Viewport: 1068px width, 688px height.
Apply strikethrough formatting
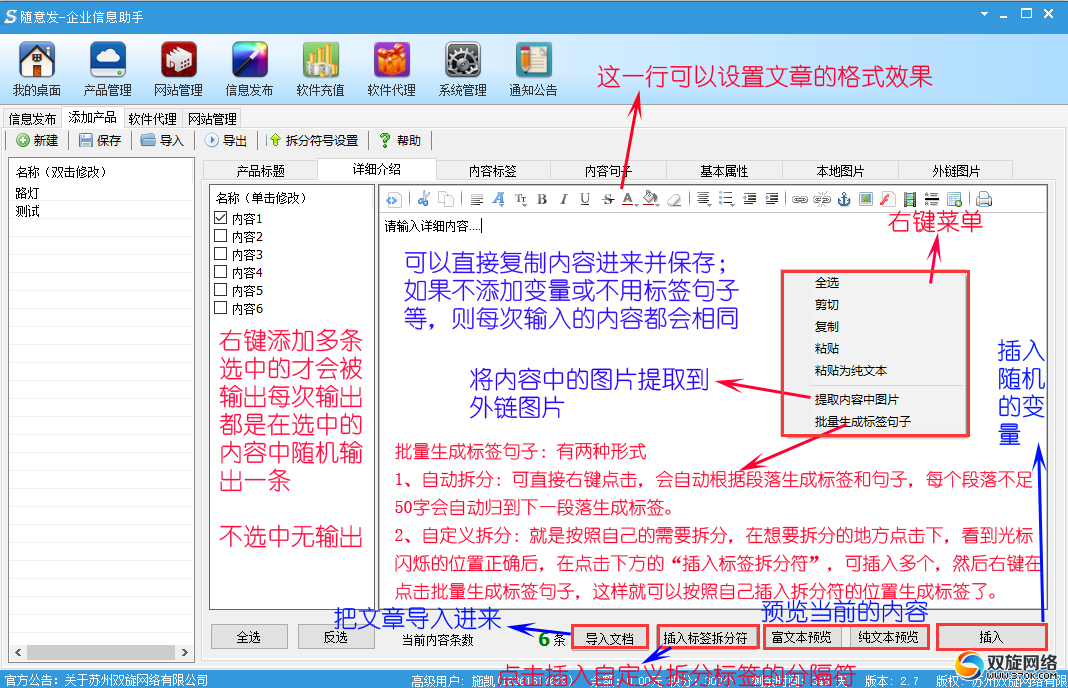(608, 199)
